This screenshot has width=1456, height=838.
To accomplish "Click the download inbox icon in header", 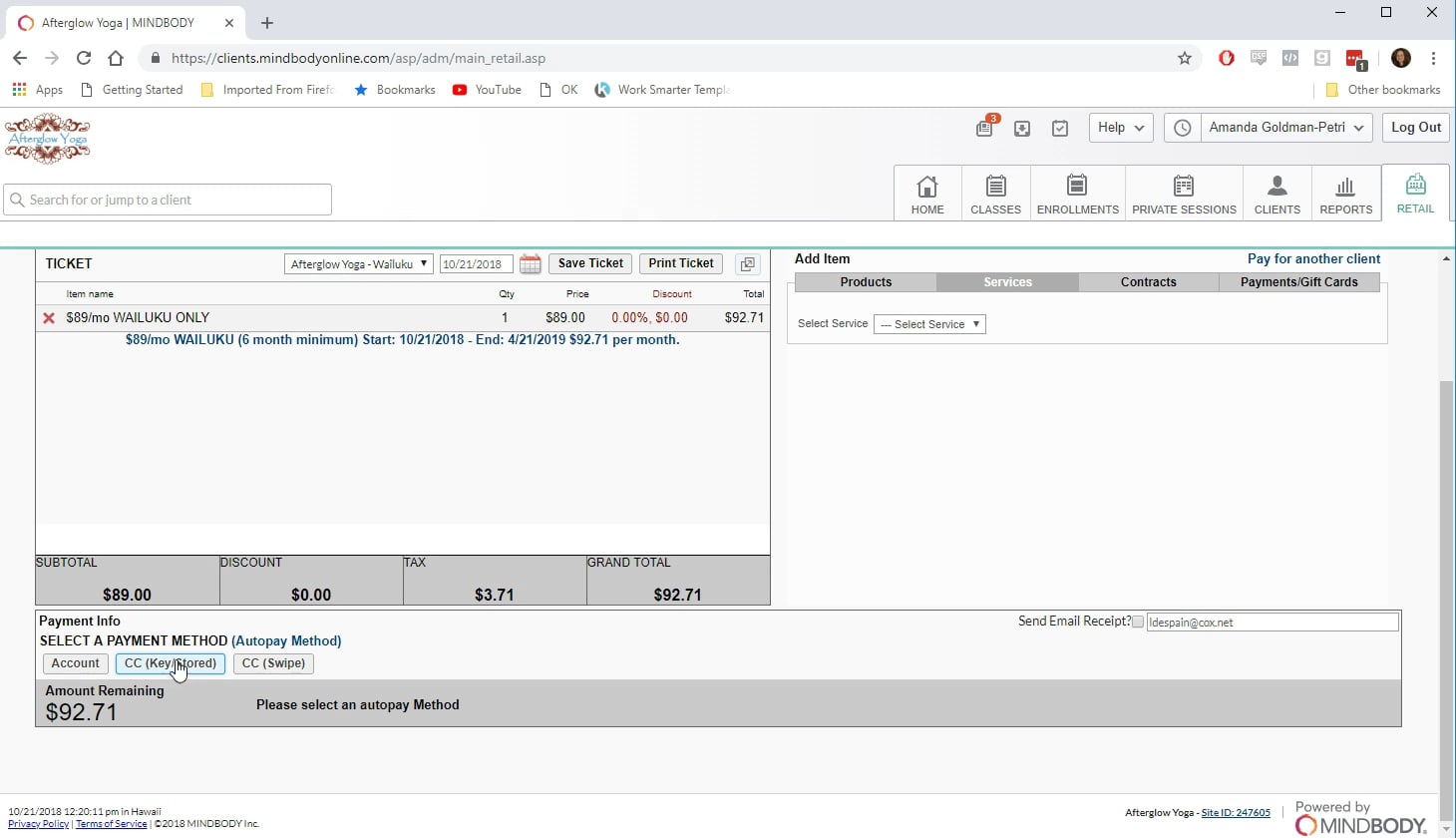I will click(1022, 129).
